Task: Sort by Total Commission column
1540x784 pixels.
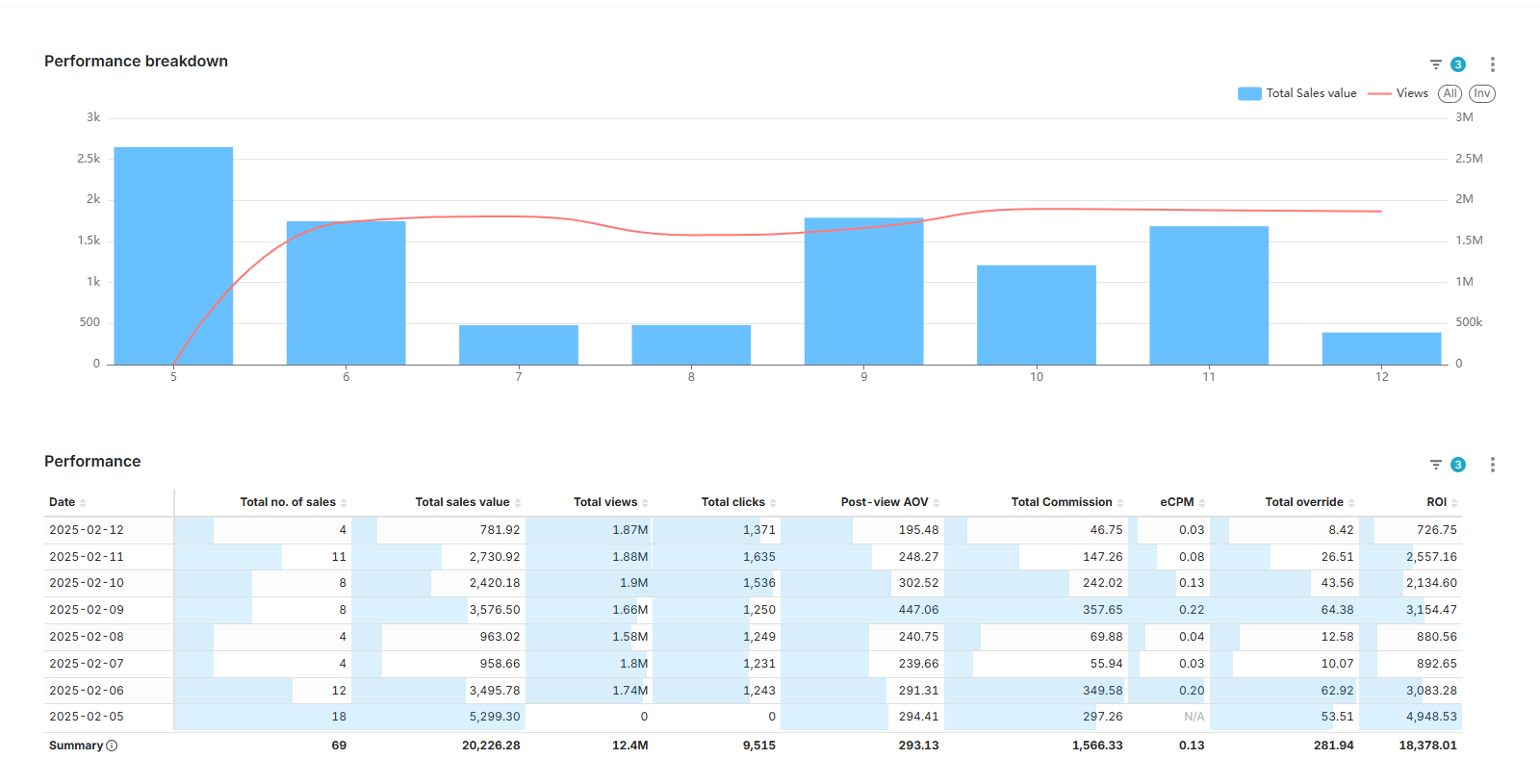Action: pyautogui.click(x=1120, y=503)
